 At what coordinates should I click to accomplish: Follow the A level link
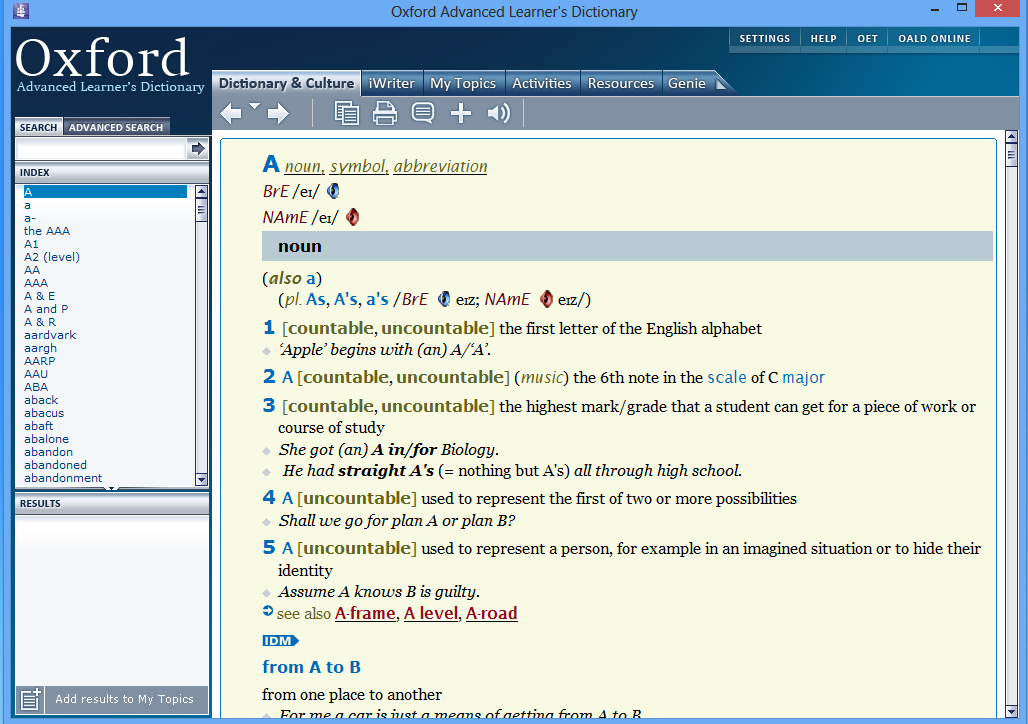(x=431, y=613)
